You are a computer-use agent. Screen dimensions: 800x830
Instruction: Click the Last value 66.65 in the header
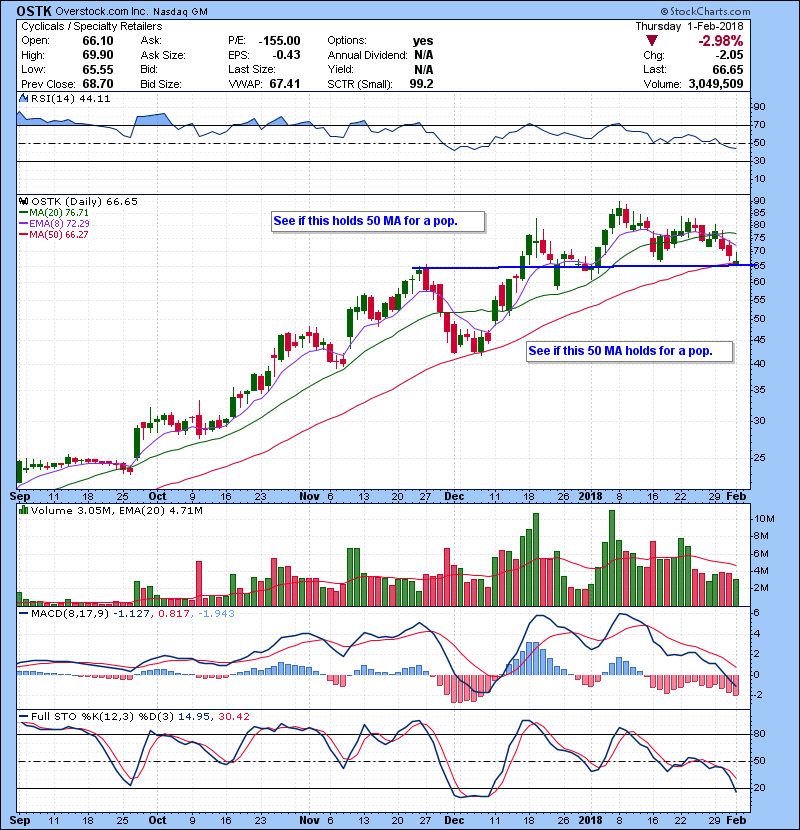coord(727,69)
